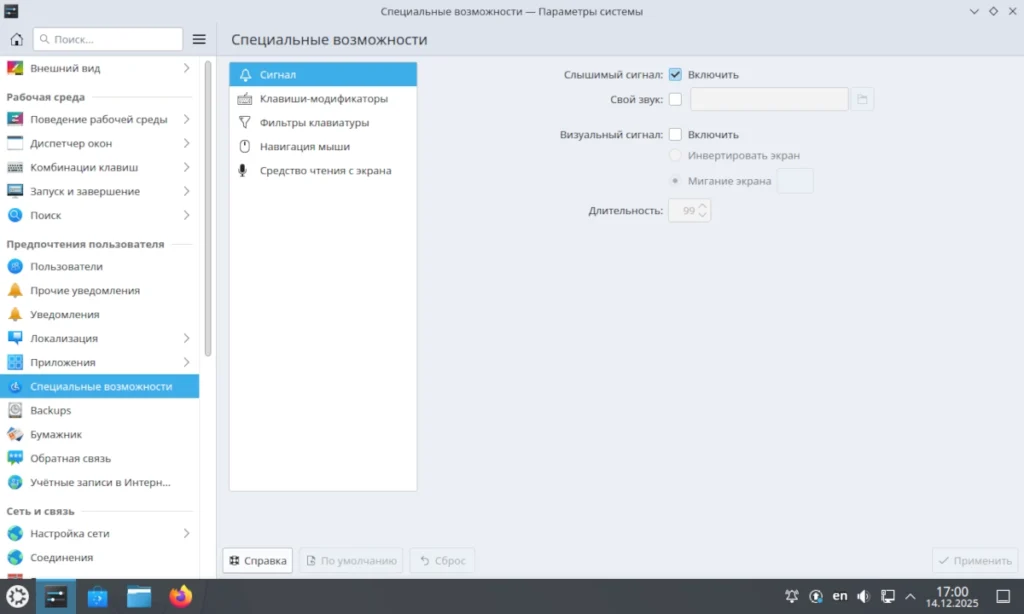Open the file manager from taskbar
Viewport: 1024px width, 614px height.
[x=139, y=596]
